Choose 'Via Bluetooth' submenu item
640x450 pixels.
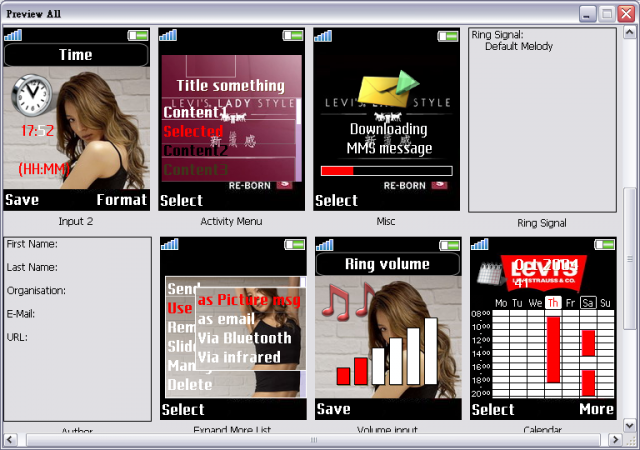[244, 338]
